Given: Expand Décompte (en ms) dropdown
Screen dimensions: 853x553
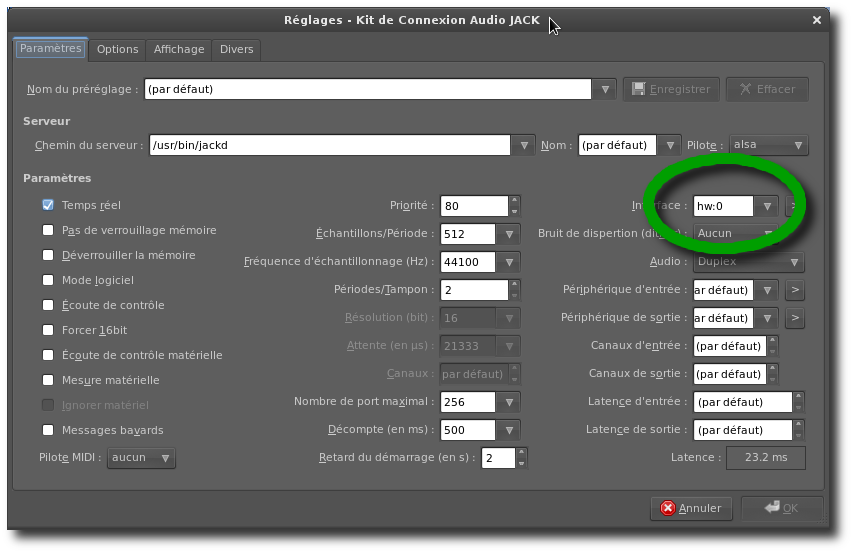Looking at the screenshot, I should [x=509, y=430].
